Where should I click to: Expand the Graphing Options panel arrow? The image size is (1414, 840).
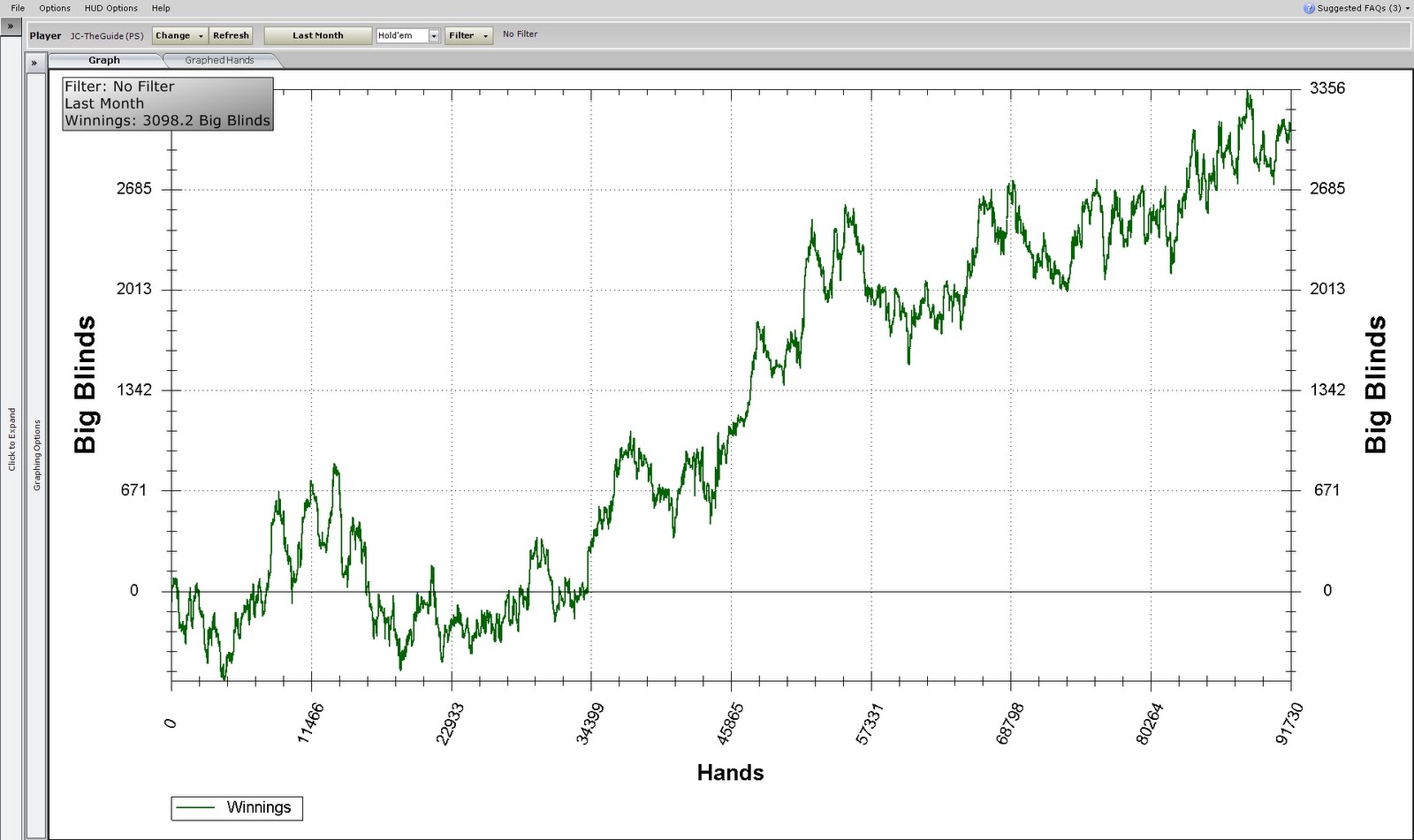[34, 63]
